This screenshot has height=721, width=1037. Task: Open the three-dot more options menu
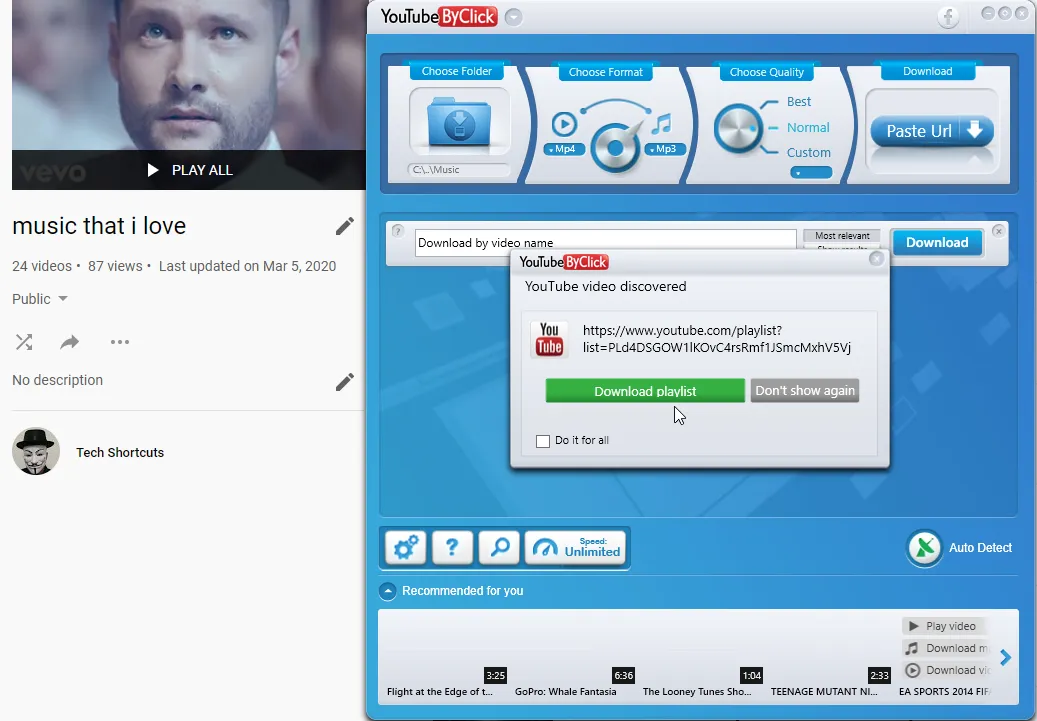click(x=120, y=342)
